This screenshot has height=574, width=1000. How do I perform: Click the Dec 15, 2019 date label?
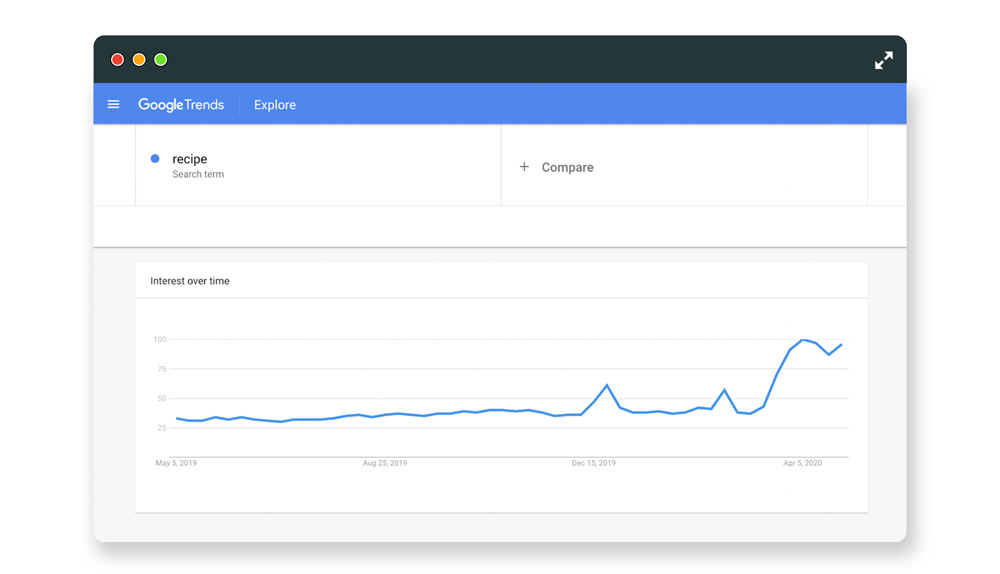(594, 463)
